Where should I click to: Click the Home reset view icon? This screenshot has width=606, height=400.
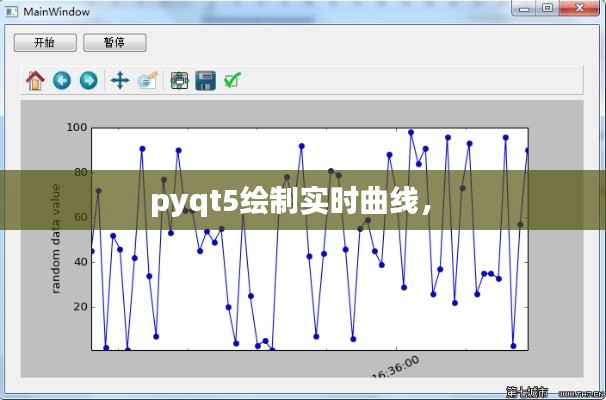click(x=35, y=80)
